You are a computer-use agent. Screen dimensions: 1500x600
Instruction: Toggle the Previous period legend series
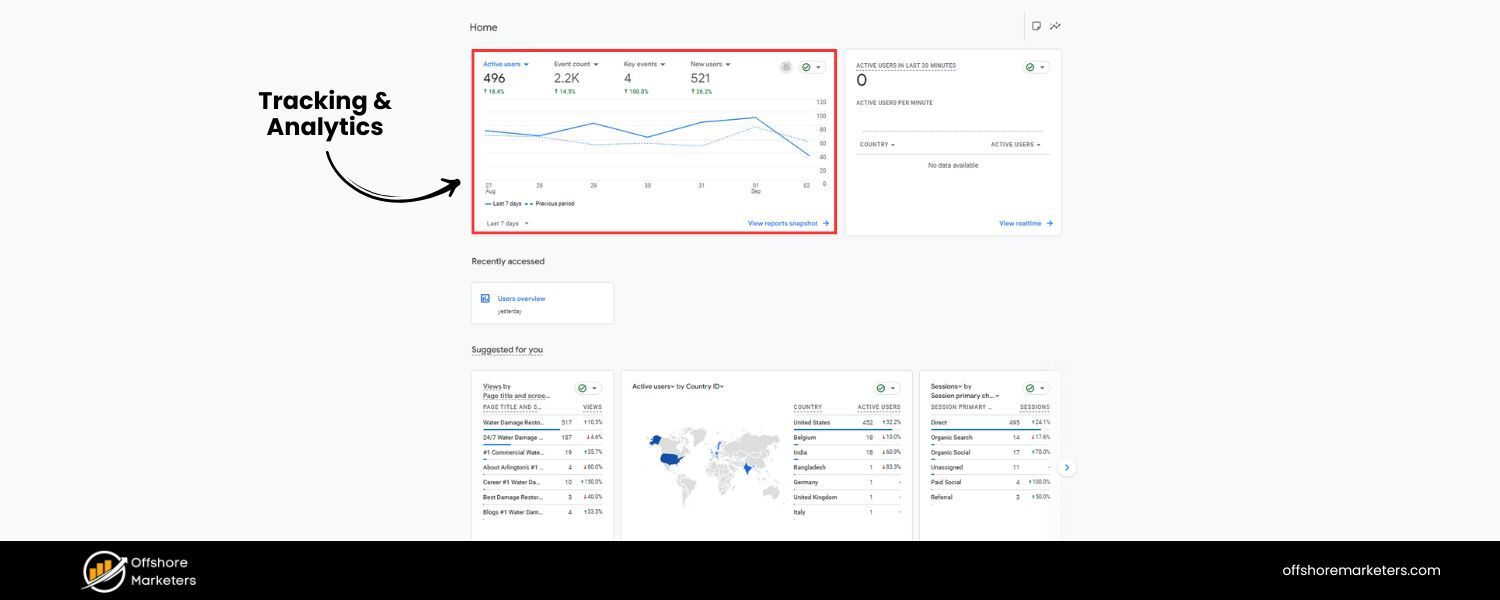(554, 203)
